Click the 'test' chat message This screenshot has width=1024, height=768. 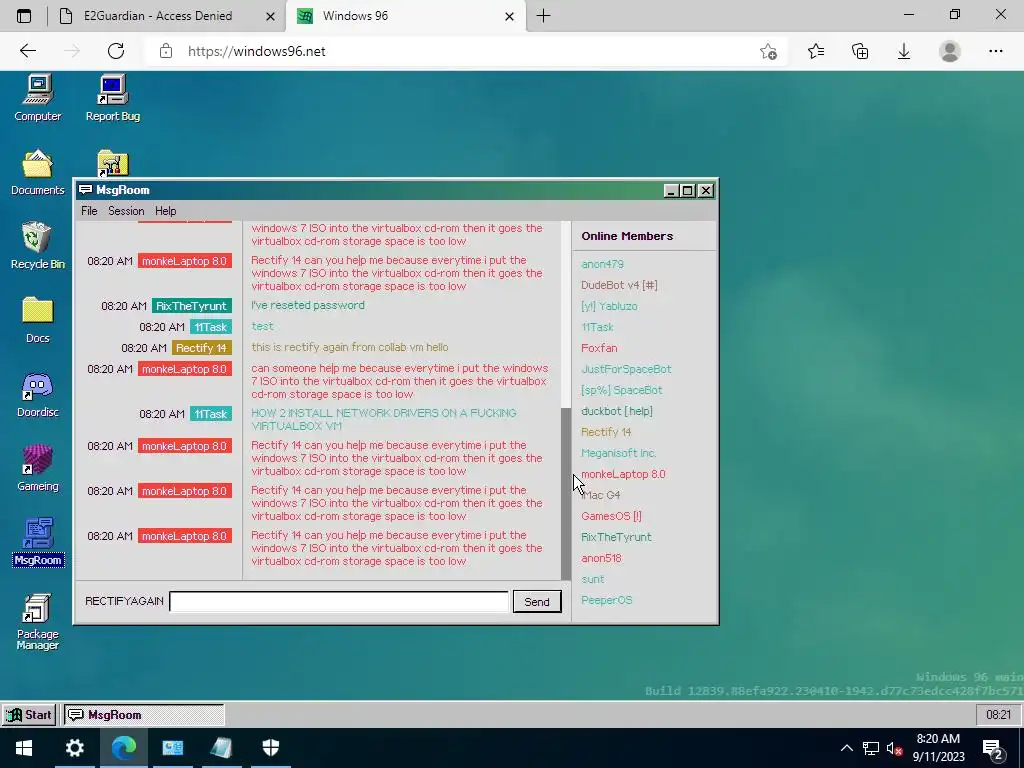coord(262,326)
